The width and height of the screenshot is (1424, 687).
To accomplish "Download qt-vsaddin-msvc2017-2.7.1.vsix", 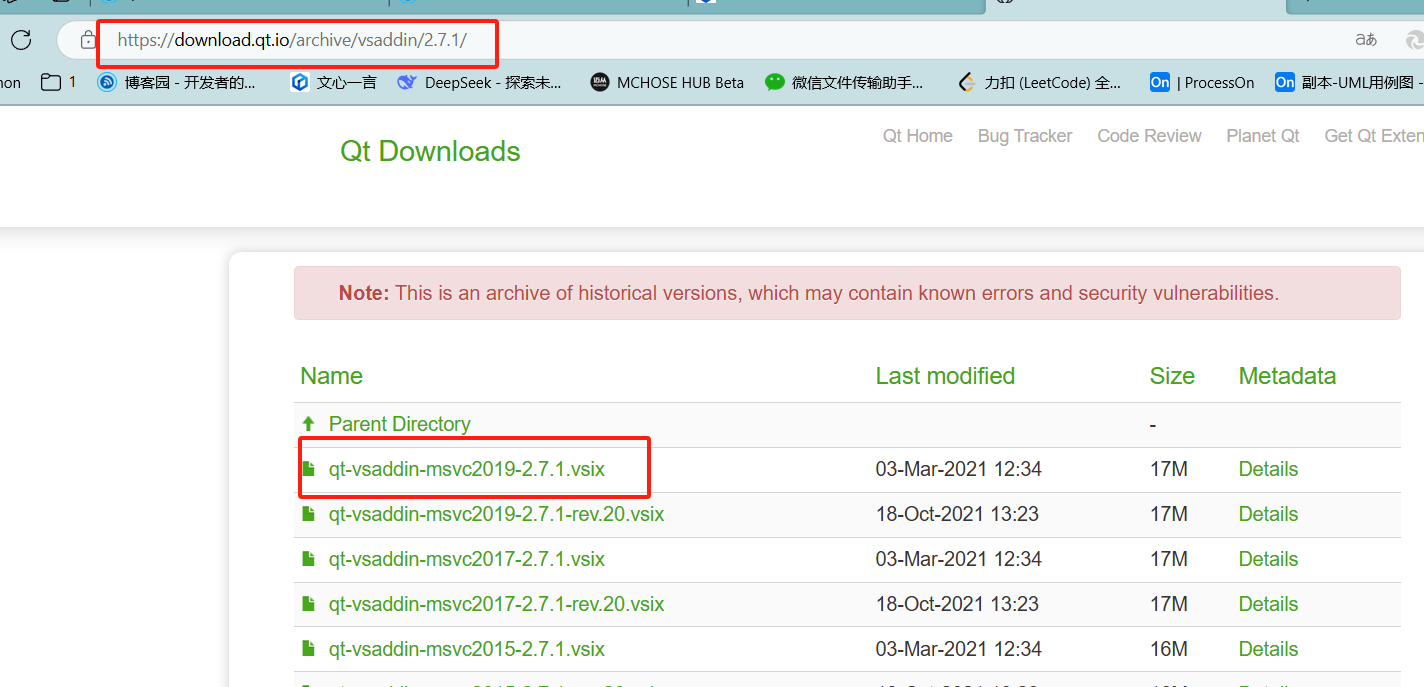I will click(466, 559).
